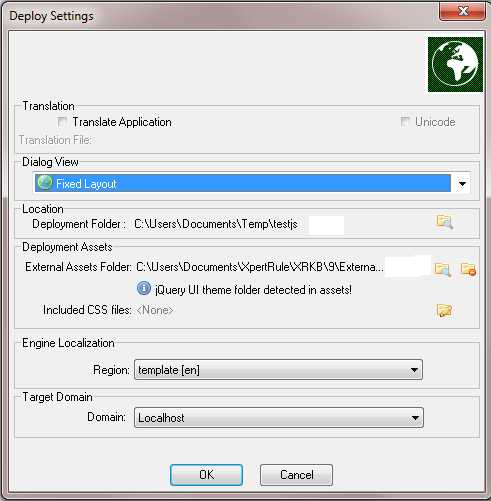Open the Domain dropdown showing Localhost
This screenshot has height=501, width=491.
tap(279, 417)
